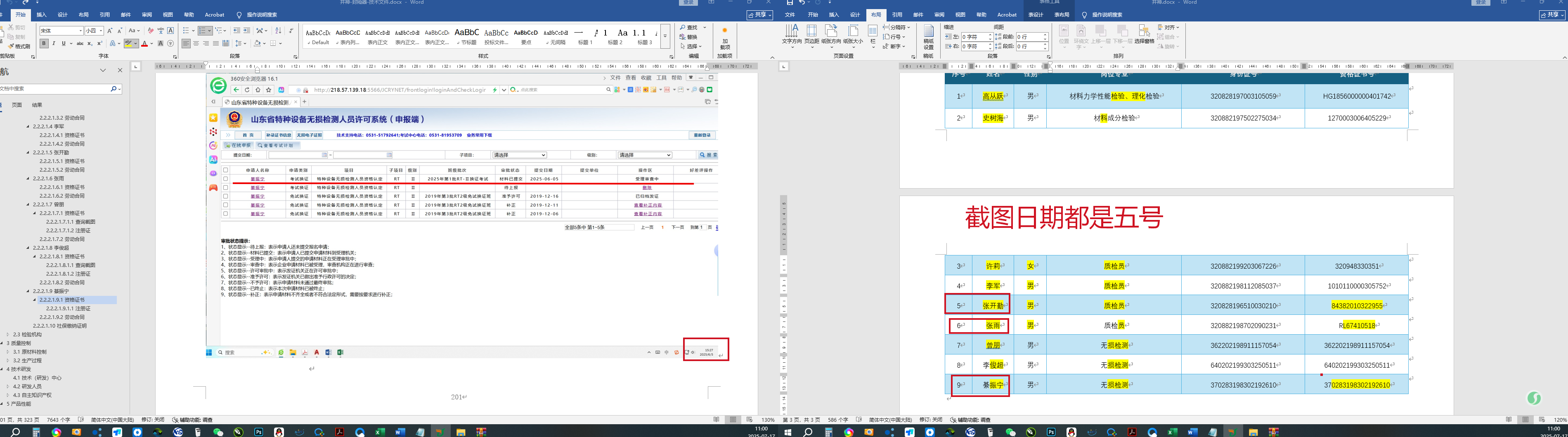This screenshot has height=437, width=1568.
Task: Justify the paragraph text
Action: (x=216, y=44)
